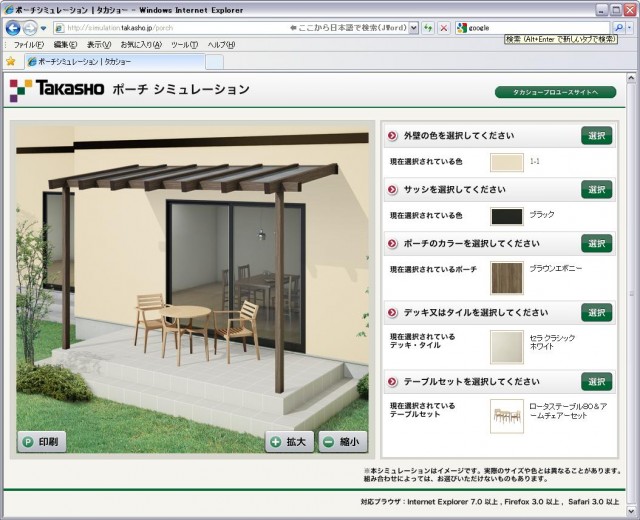Screen dimensions: 640x520
Task: Click 選択 button for 外壁の色
Action: [596, 135]
